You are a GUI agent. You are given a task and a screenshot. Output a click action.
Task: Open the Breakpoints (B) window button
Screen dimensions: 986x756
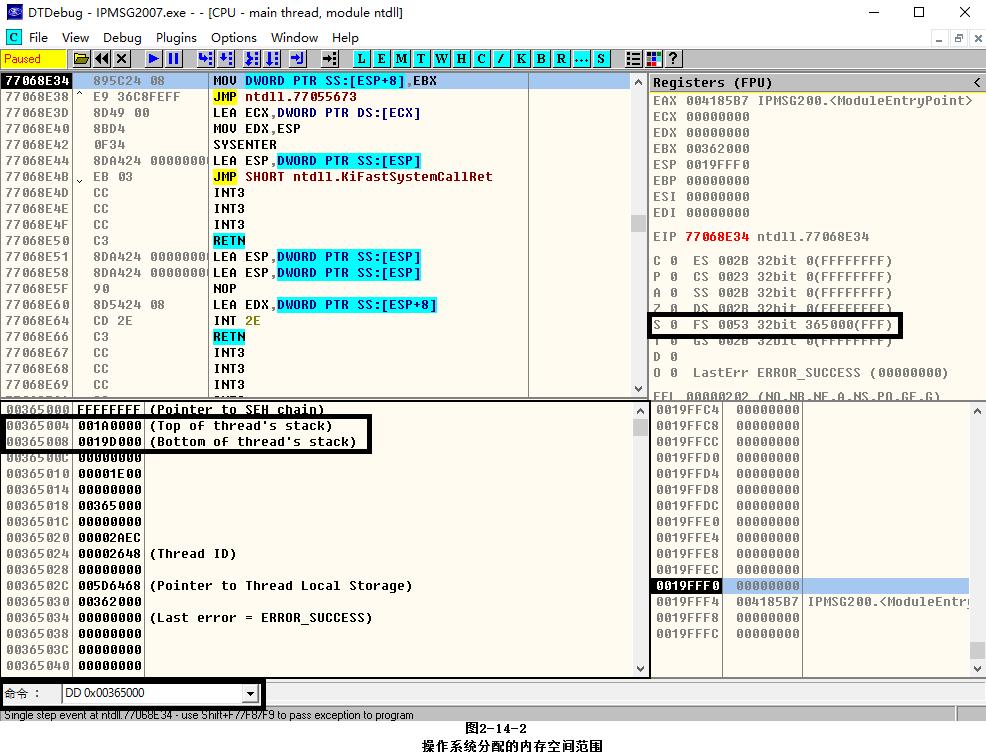point(541,59)
